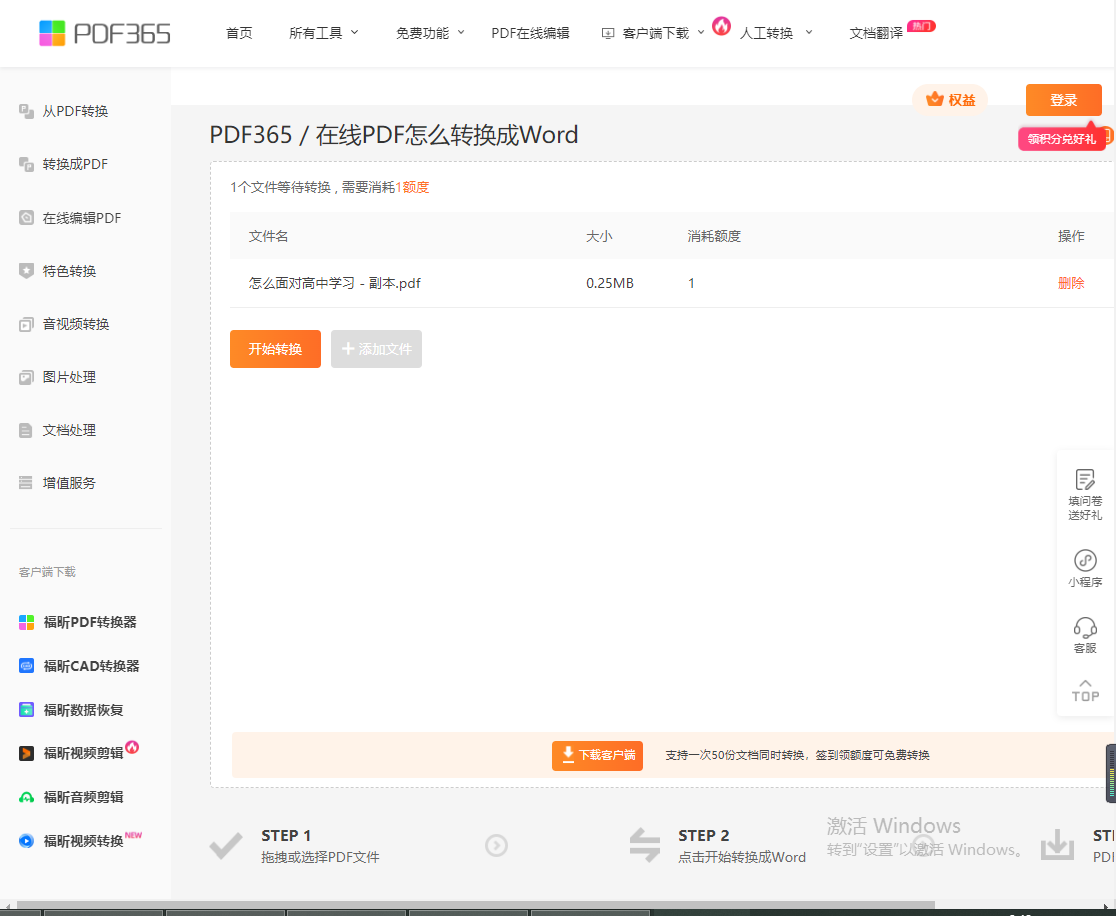Open the 权益 benefits button

click(949, 100)
